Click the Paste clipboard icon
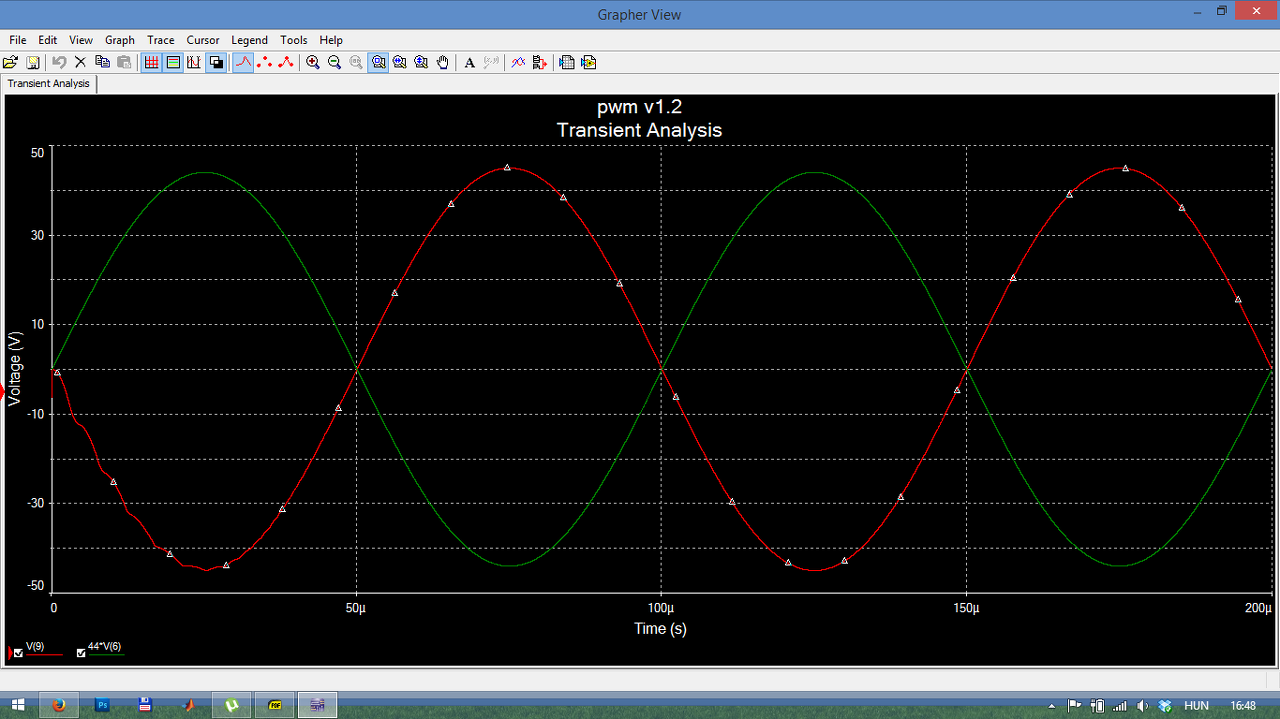 (124, 62)
